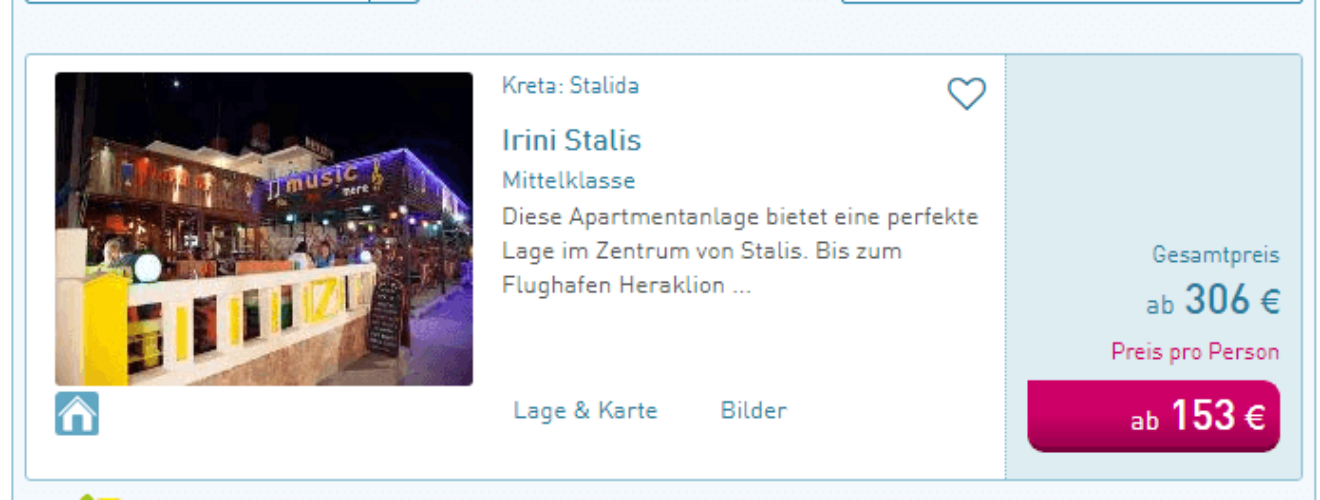Switch to the Bilder tab
The image size is (1320, 500).
coord(753,410)
